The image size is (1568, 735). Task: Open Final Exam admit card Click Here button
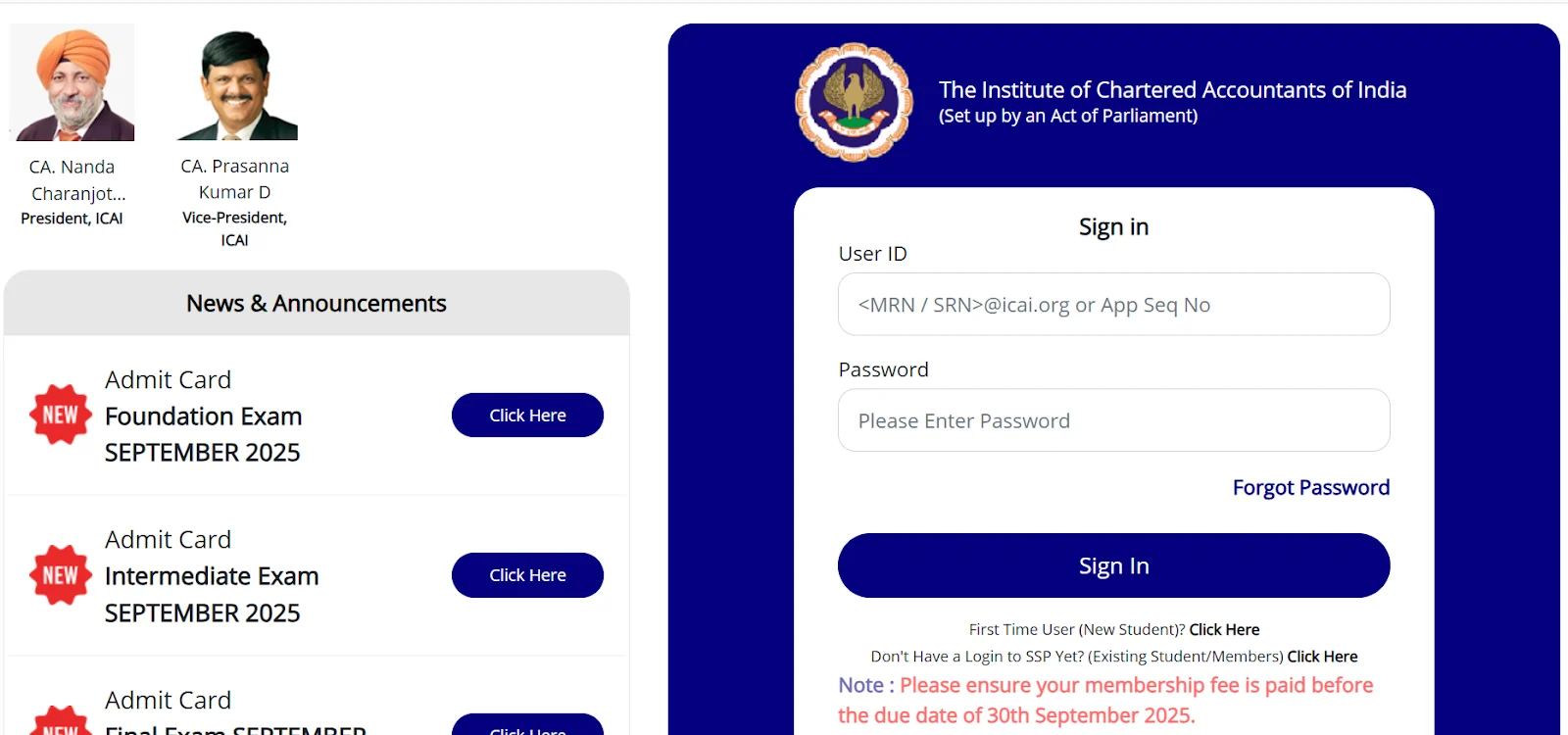point(527,730)
